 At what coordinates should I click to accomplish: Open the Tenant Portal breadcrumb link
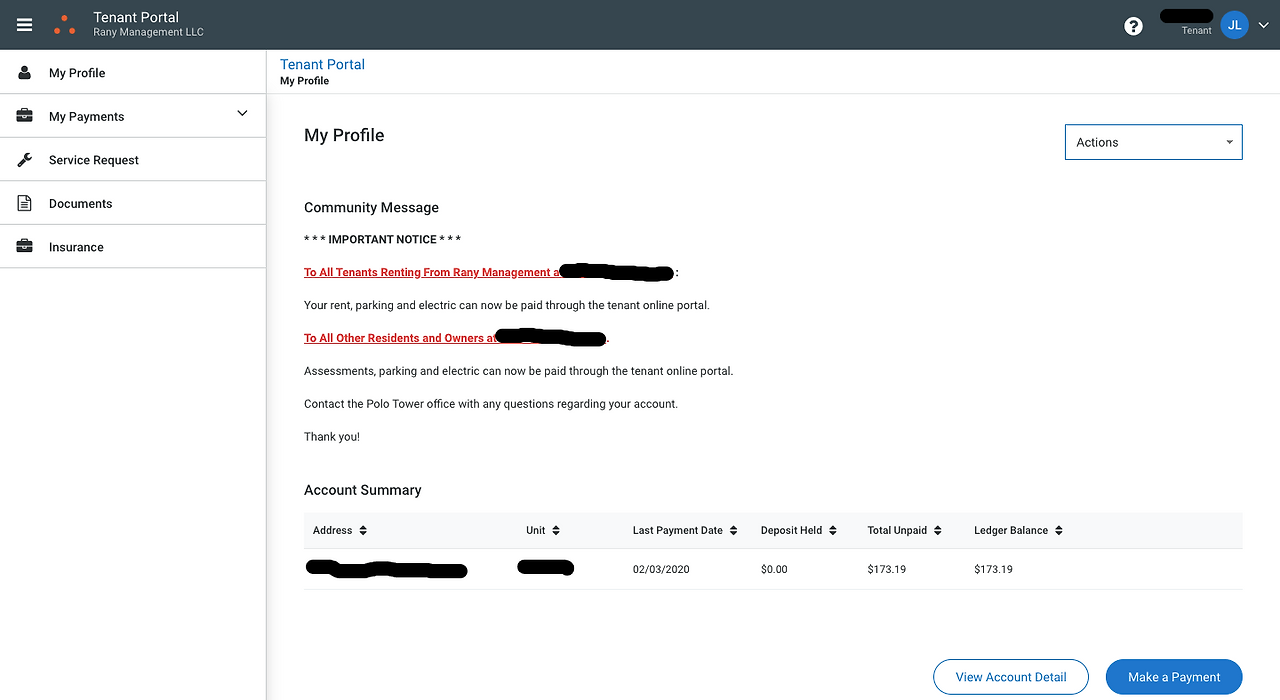322,64
